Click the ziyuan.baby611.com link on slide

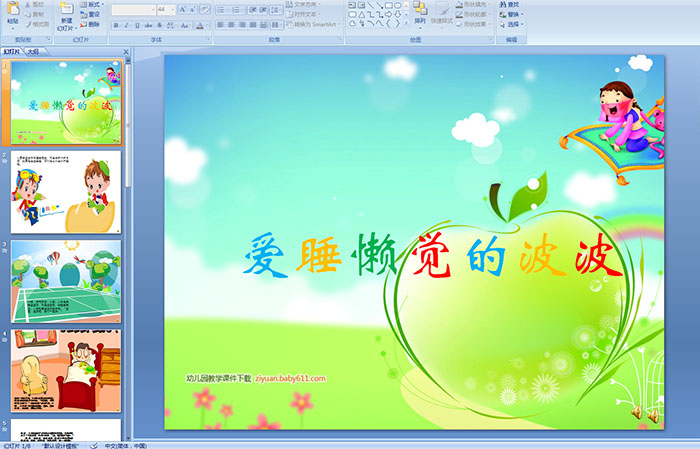tap(290, 379)
